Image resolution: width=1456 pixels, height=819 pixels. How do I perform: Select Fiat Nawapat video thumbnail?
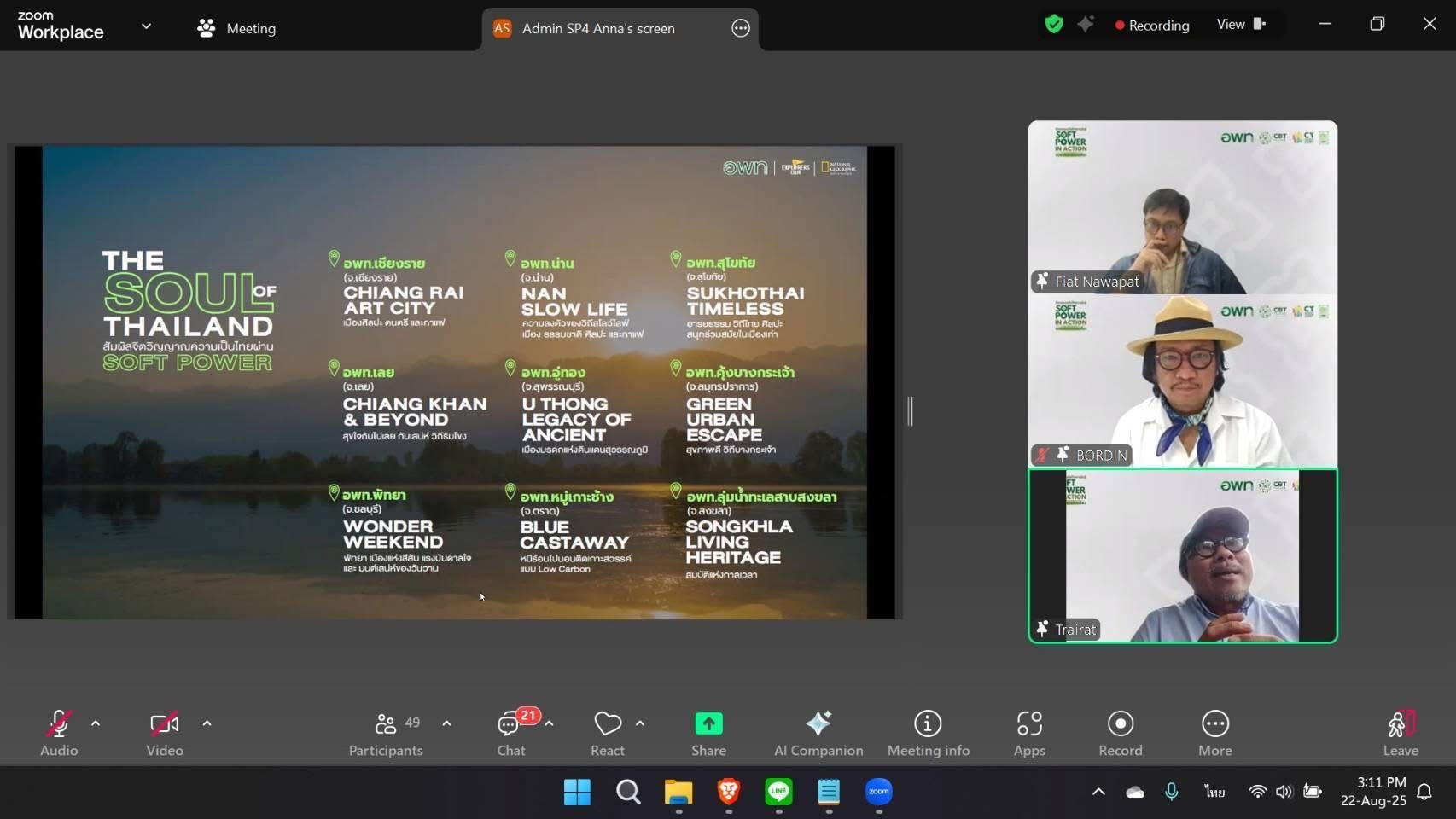point(1183,207)
